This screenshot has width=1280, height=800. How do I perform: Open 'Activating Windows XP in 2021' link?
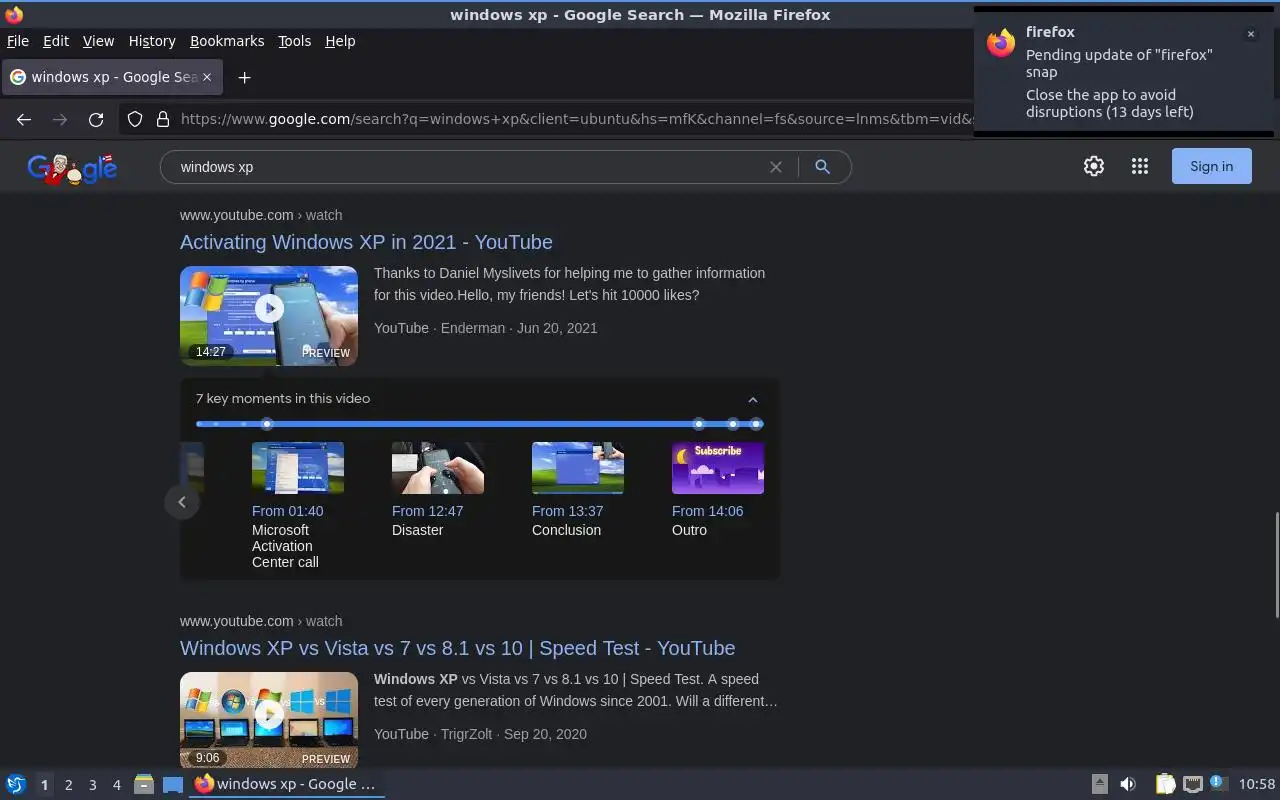366,242
